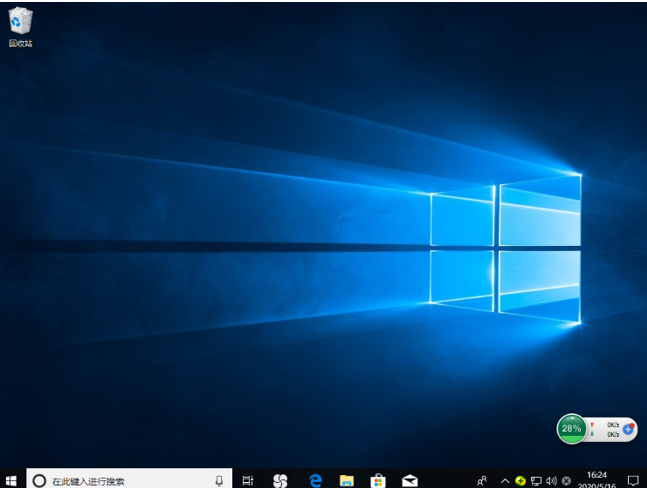Click the microphone icon in search box
Screen dimensions: 647x488
(219, 481)
